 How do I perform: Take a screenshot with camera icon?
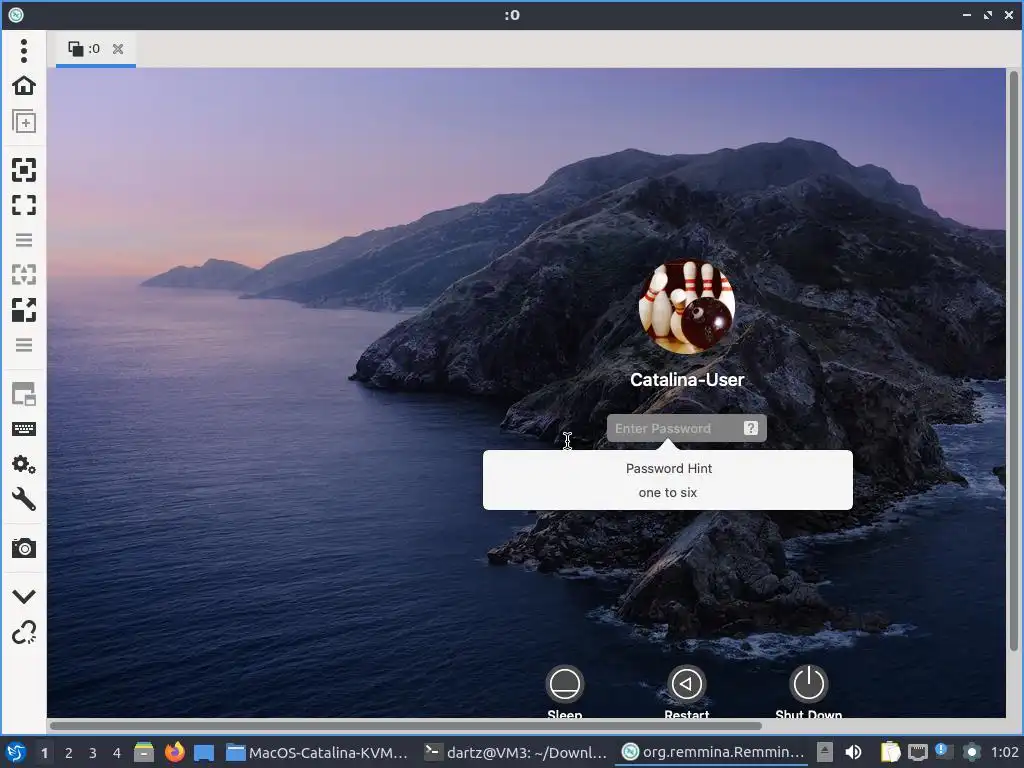tap(24, 548)
